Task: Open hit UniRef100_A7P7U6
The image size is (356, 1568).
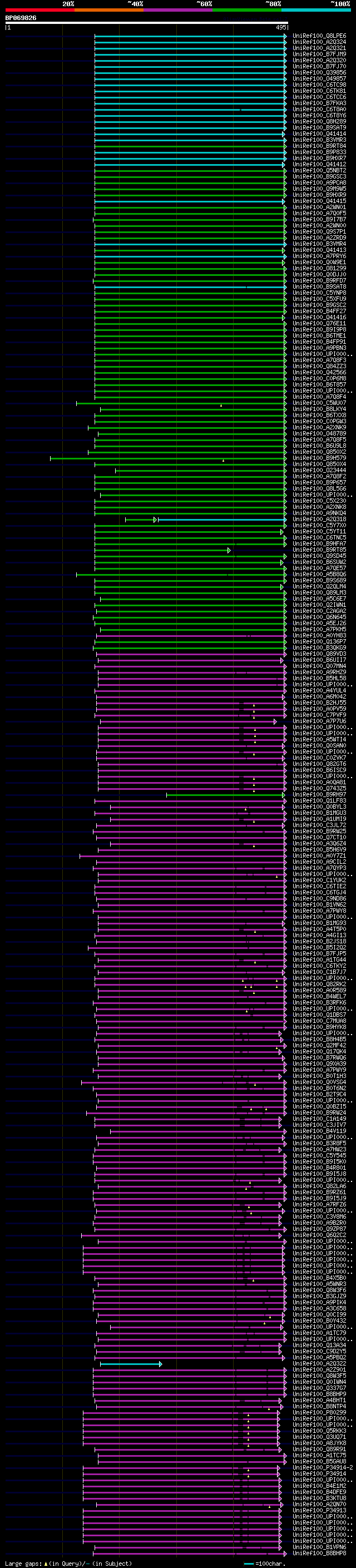Action: click(x=319, y=721)
